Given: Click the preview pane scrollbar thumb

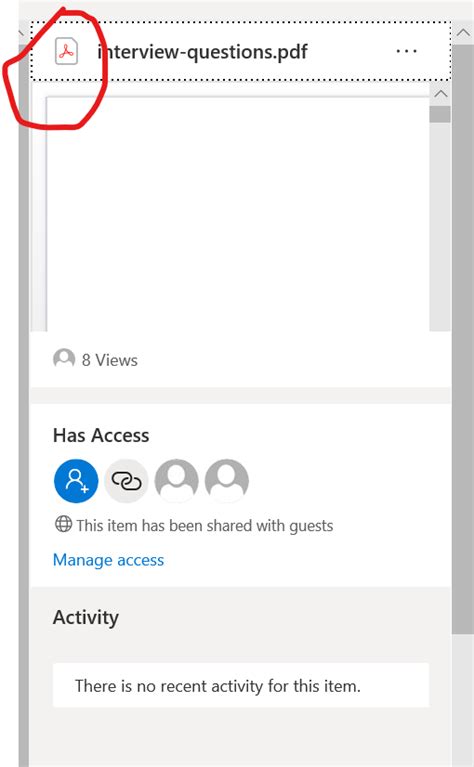Looking at the screenshot, I should pyautogui.click(x=440, y=114).
